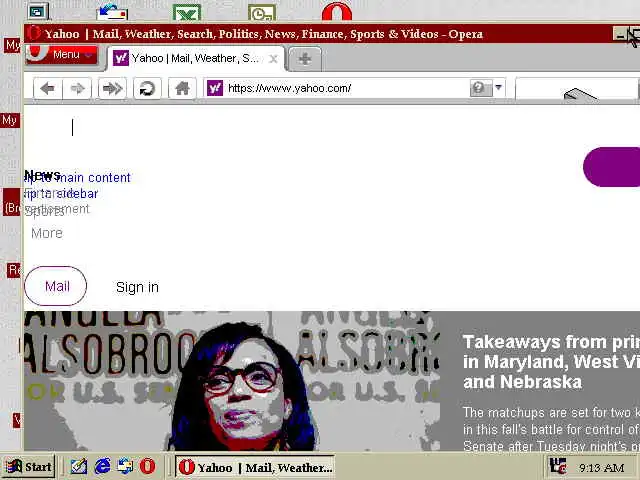Open the Takeaways from primaries headline
The width and height of the screenshot is (640, 480).
[551, 362]
